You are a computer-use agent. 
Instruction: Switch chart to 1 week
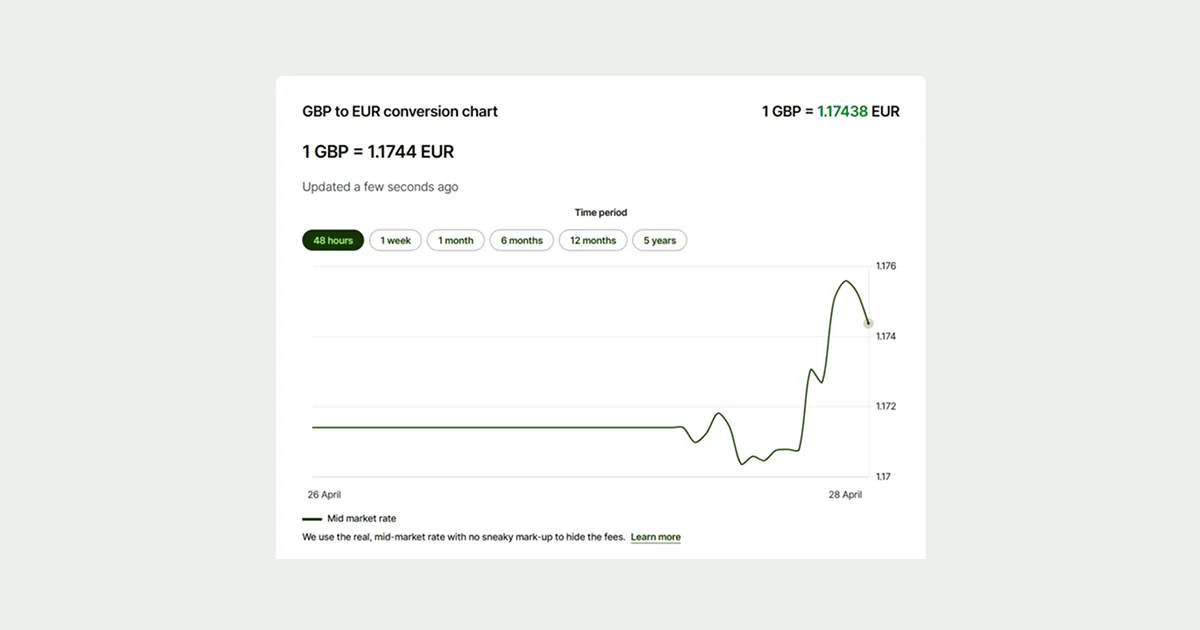click(395, 241)
